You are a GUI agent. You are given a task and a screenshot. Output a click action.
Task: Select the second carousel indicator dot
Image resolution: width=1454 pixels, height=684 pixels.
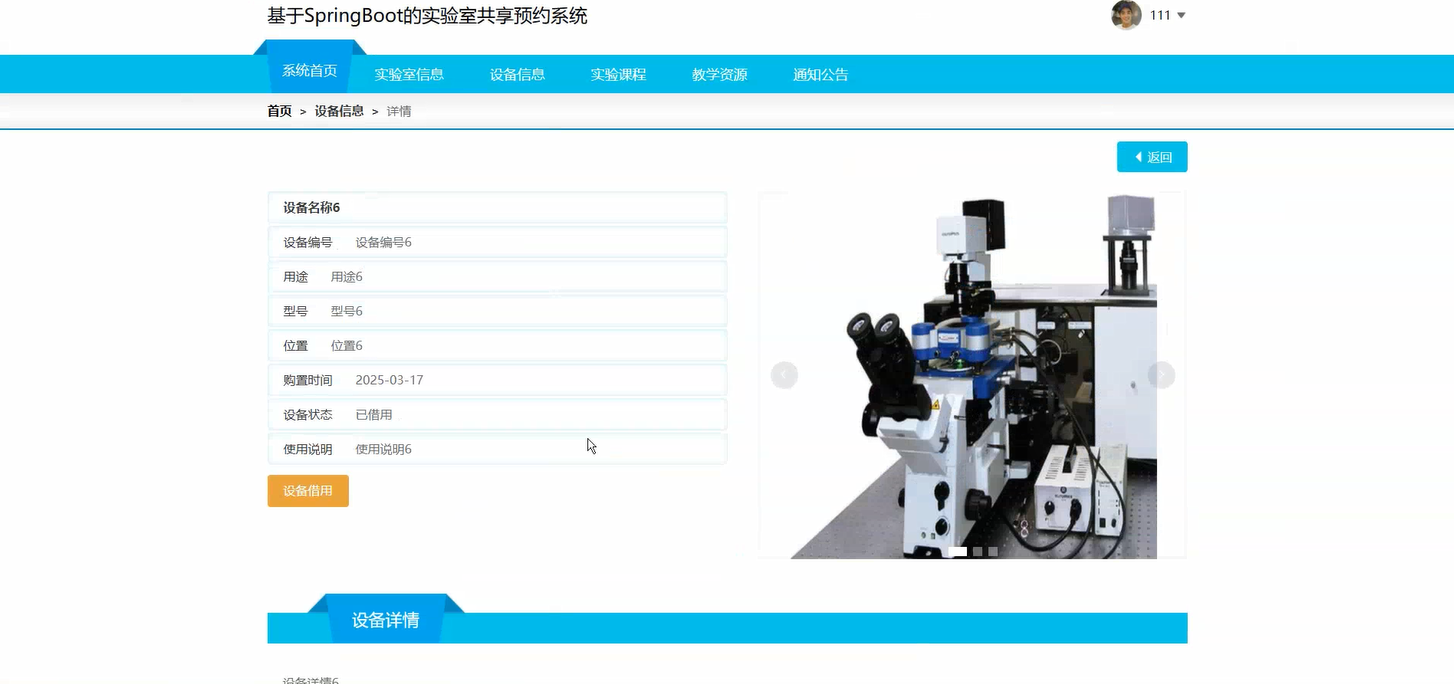(978, 551)
